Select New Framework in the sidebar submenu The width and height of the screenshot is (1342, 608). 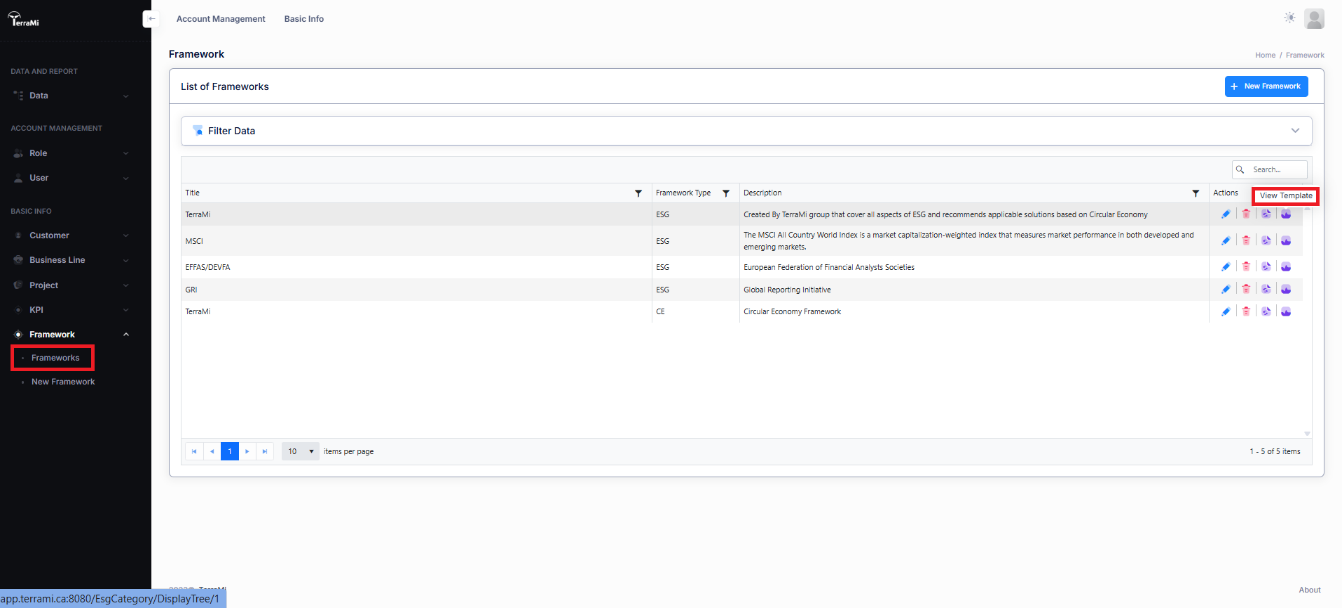[x=63, y=382]
